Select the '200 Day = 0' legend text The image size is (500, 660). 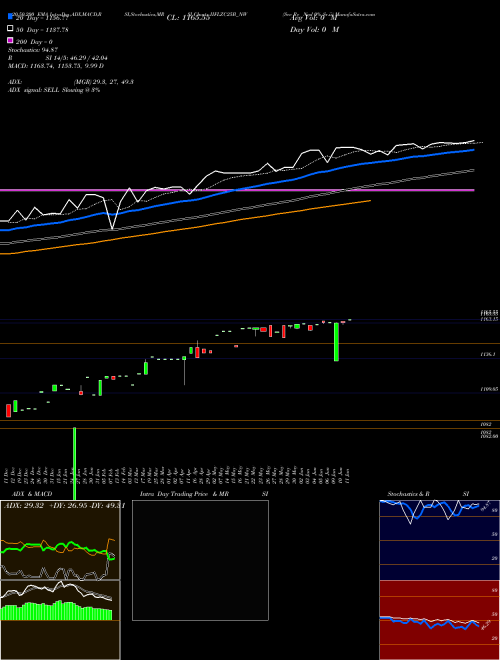(x=35, y=42)
